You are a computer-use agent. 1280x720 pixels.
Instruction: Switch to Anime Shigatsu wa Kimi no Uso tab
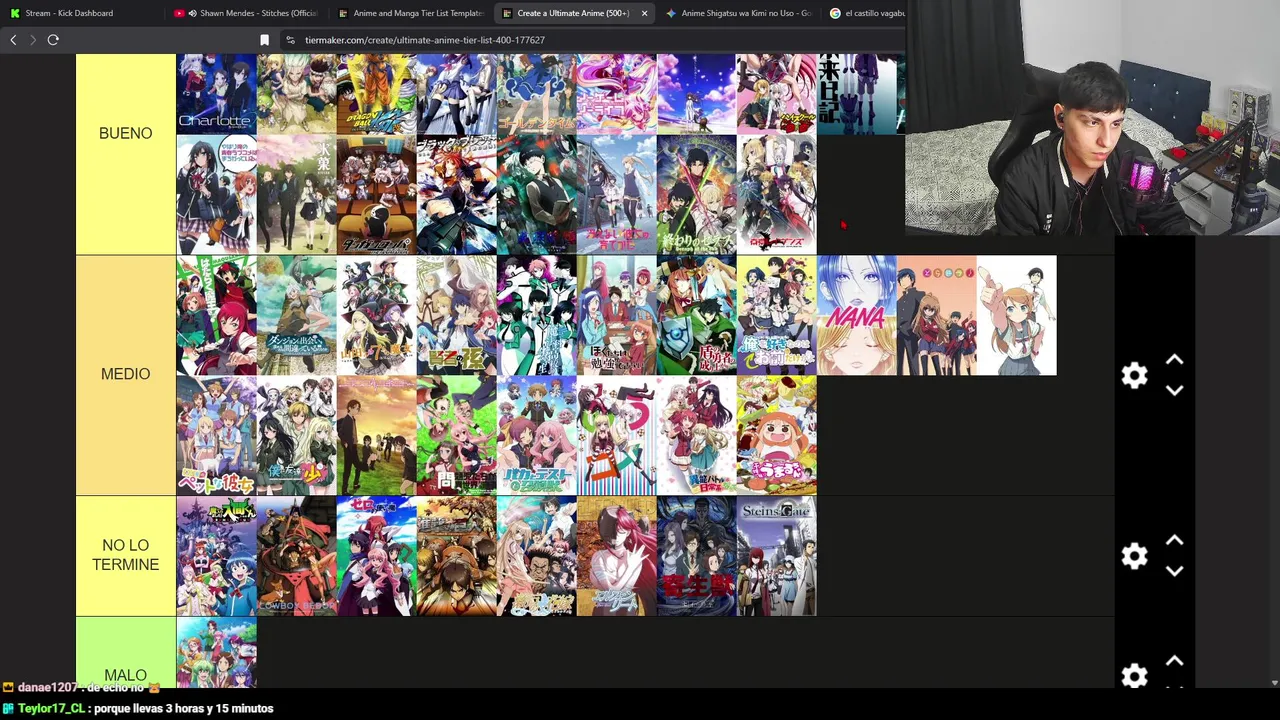pyautogui.click(x=739, y=13)
